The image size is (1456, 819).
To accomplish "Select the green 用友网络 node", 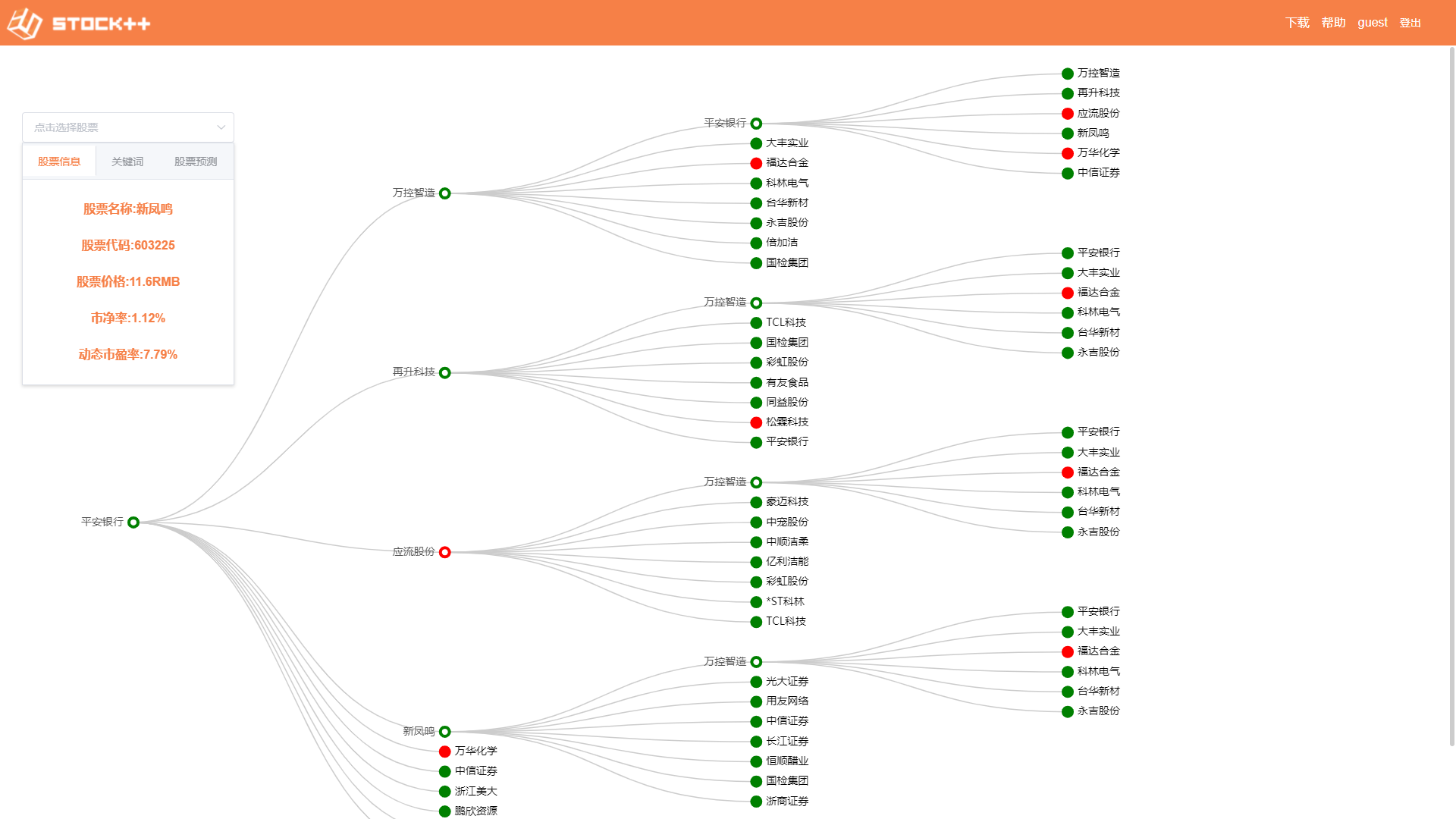I will (x=756, y=701).
